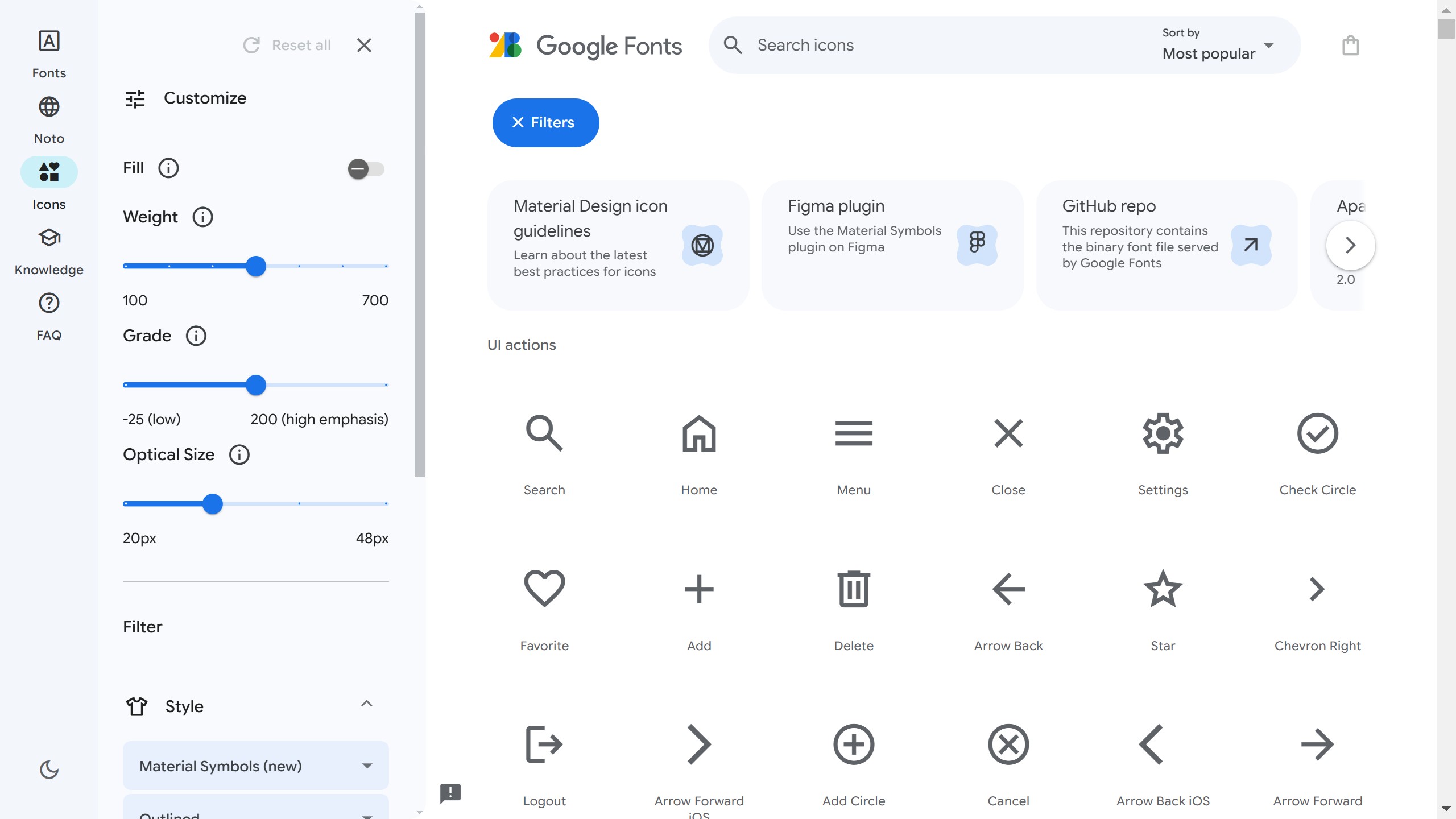Click the Customize sliders icon
This screenshot has width=1456, height=819.
(x=135, y=98)
